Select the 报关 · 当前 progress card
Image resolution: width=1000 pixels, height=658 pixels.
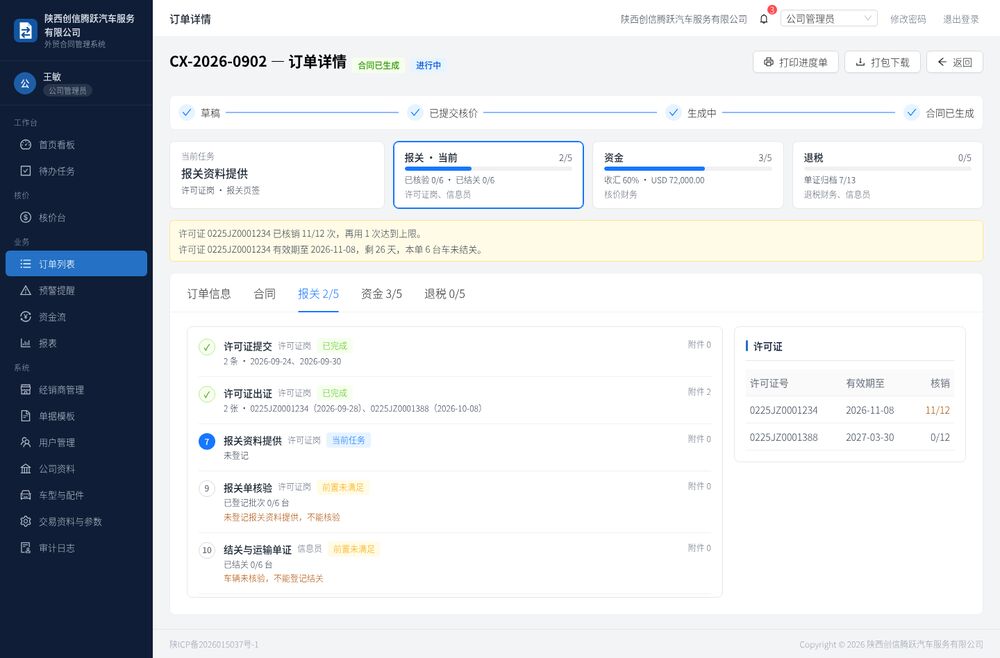(489, 175)
